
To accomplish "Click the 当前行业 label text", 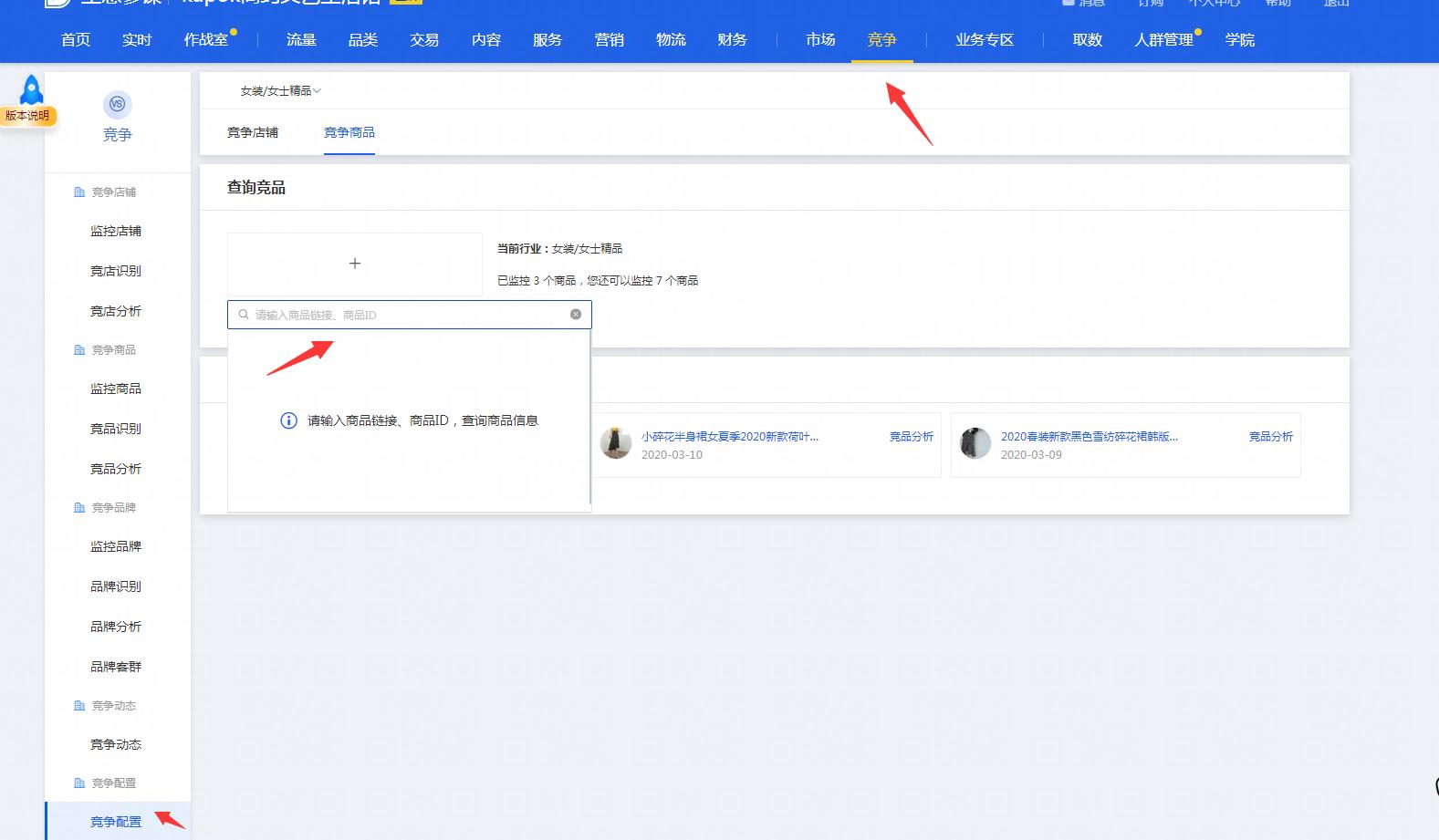I will click(x=523, y=249).
